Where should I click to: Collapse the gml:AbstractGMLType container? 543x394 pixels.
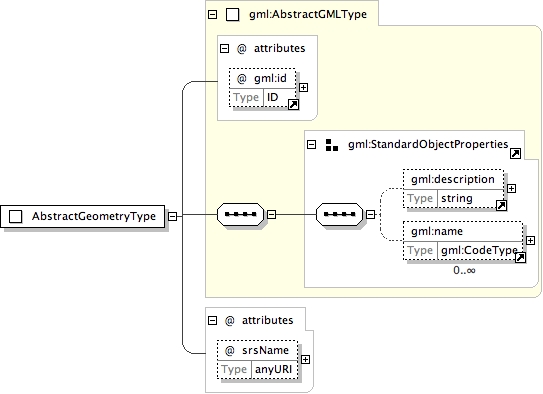pos(212,15)
